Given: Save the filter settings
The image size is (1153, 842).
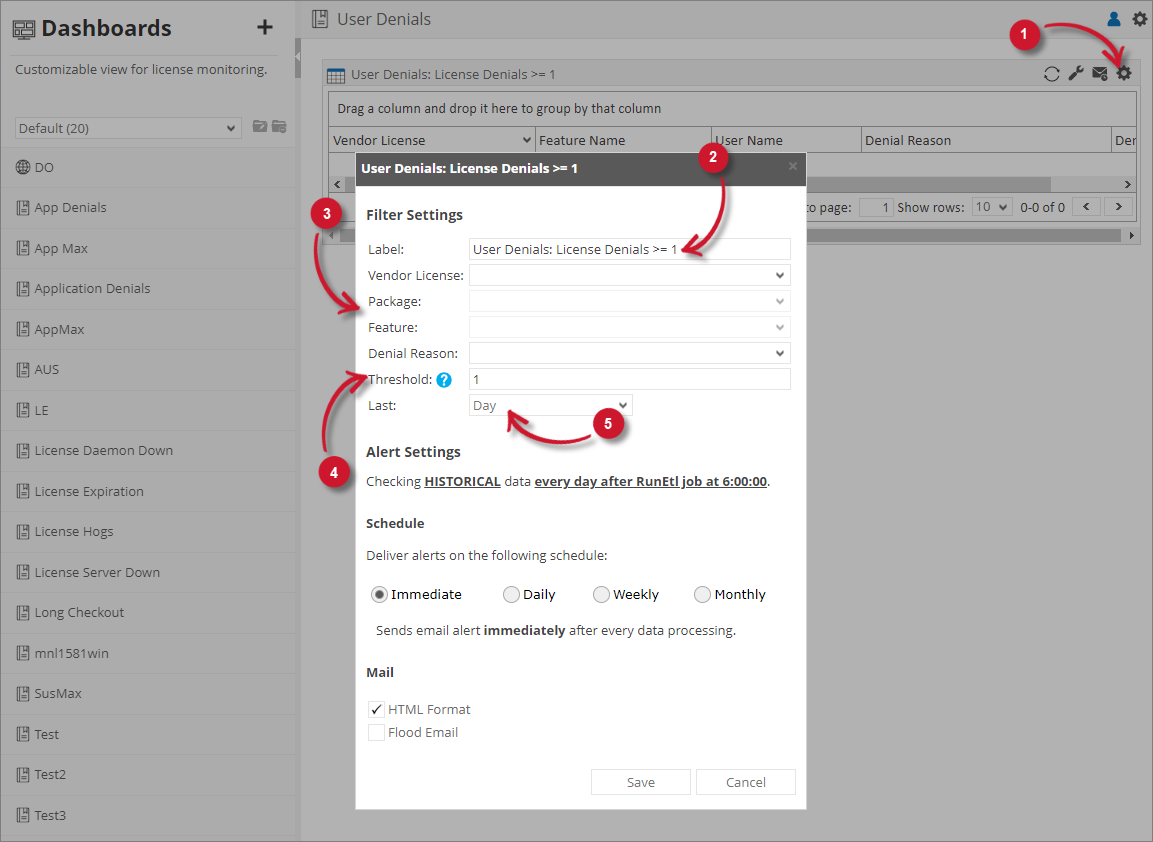Looking at the screenshot, I should (x=640, y=782).
